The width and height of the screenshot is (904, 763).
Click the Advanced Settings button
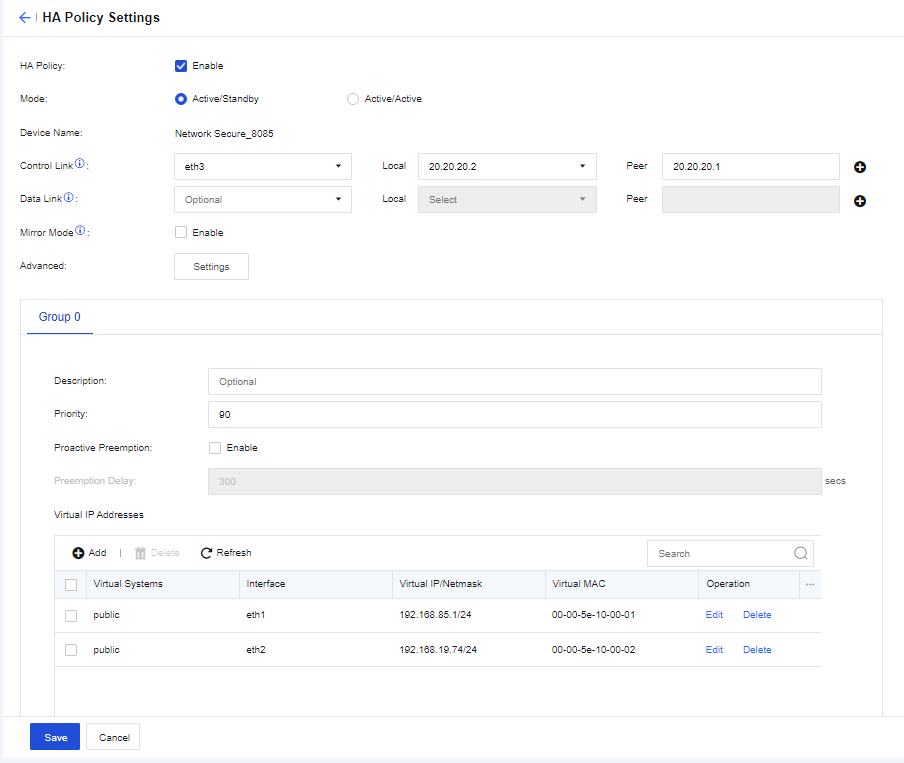coord(211,267)
